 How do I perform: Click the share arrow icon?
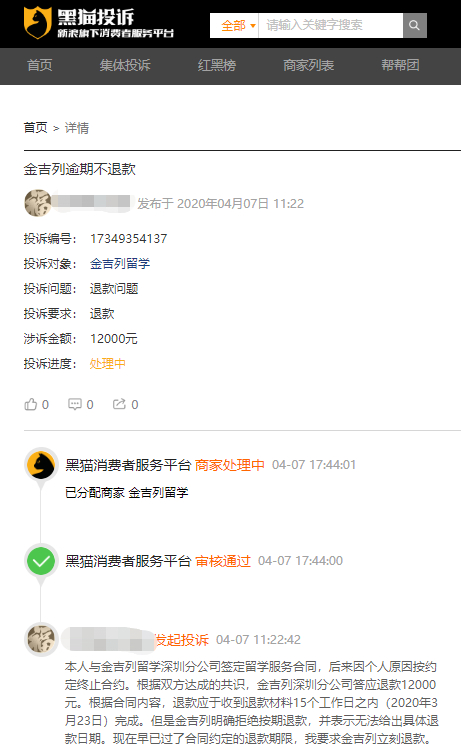[x=119, y=404]
